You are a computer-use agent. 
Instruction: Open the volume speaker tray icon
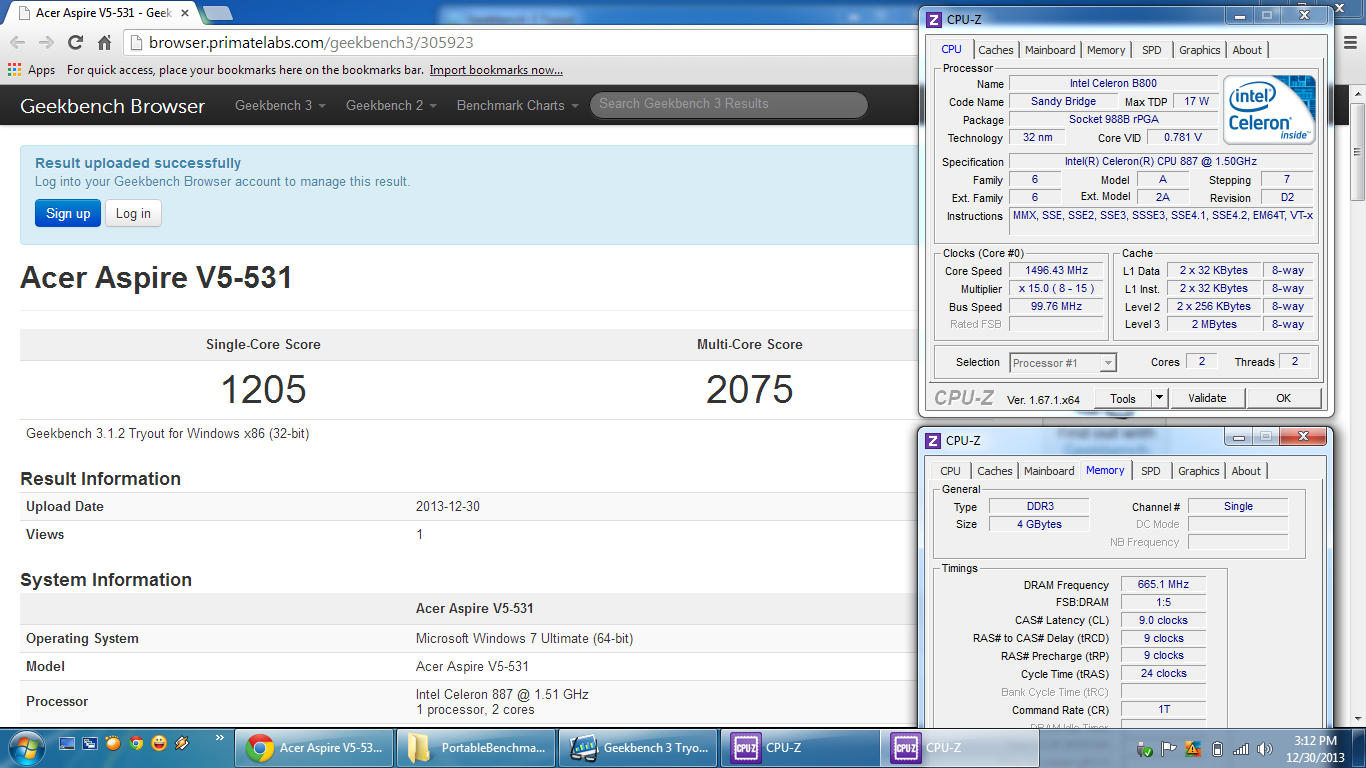[x=1265, y=749]
